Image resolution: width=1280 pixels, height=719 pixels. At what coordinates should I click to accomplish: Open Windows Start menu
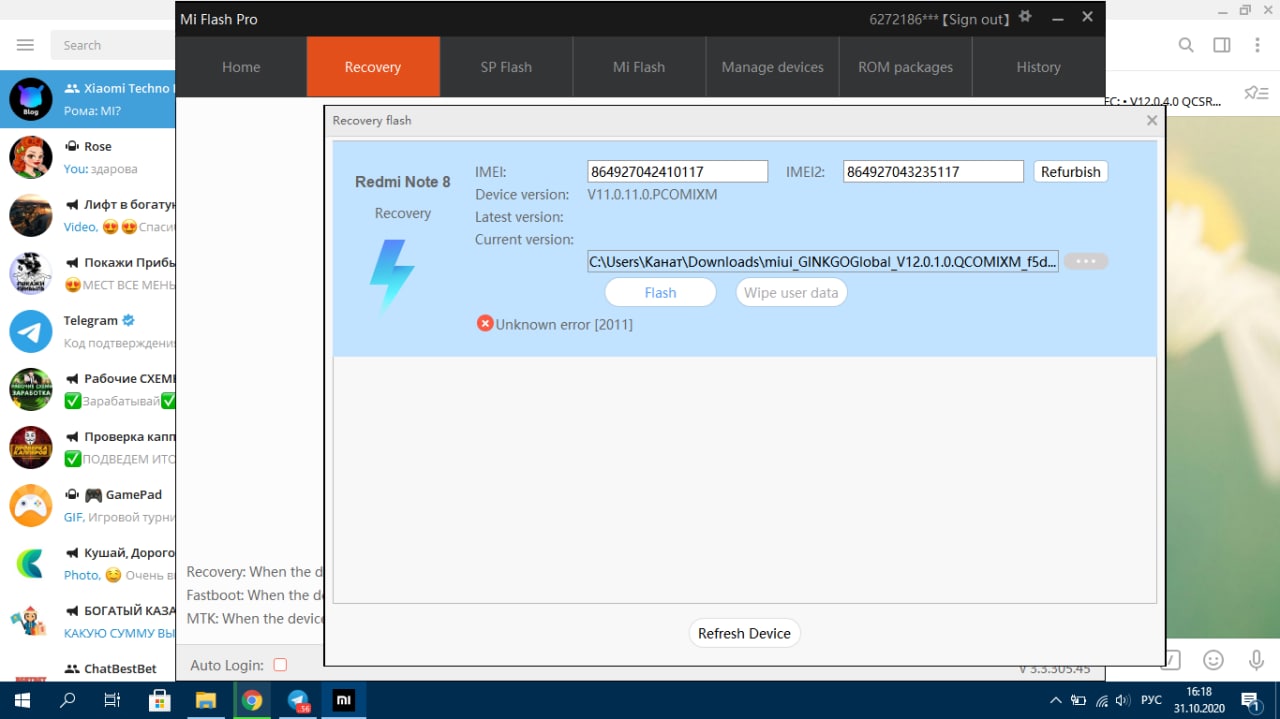tap(22, 700)
